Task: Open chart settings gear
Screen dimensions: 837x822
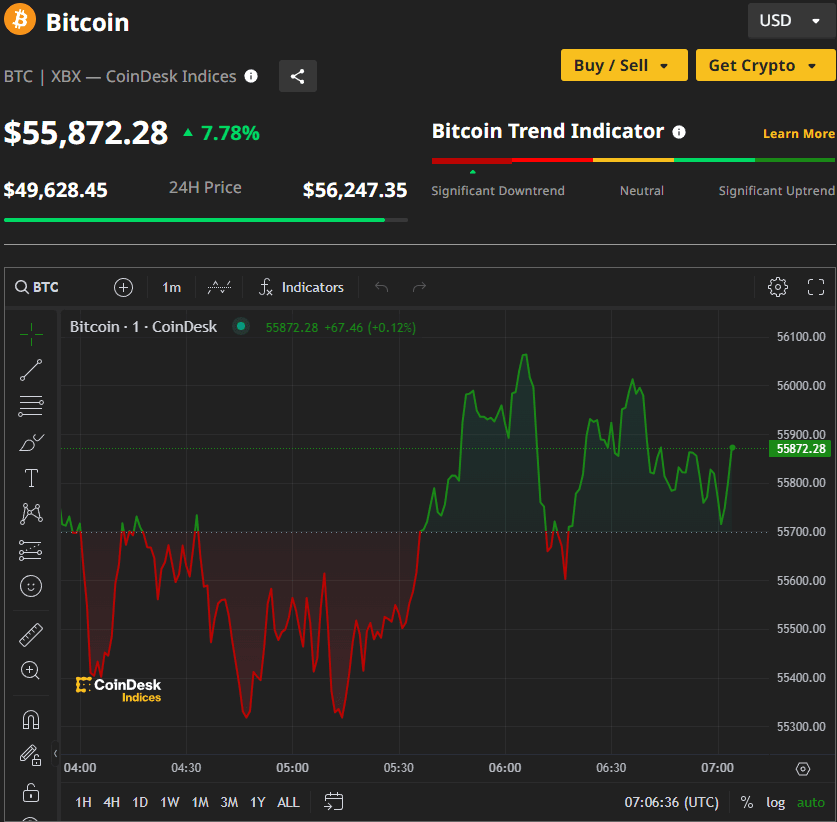Action: point(778,287)
